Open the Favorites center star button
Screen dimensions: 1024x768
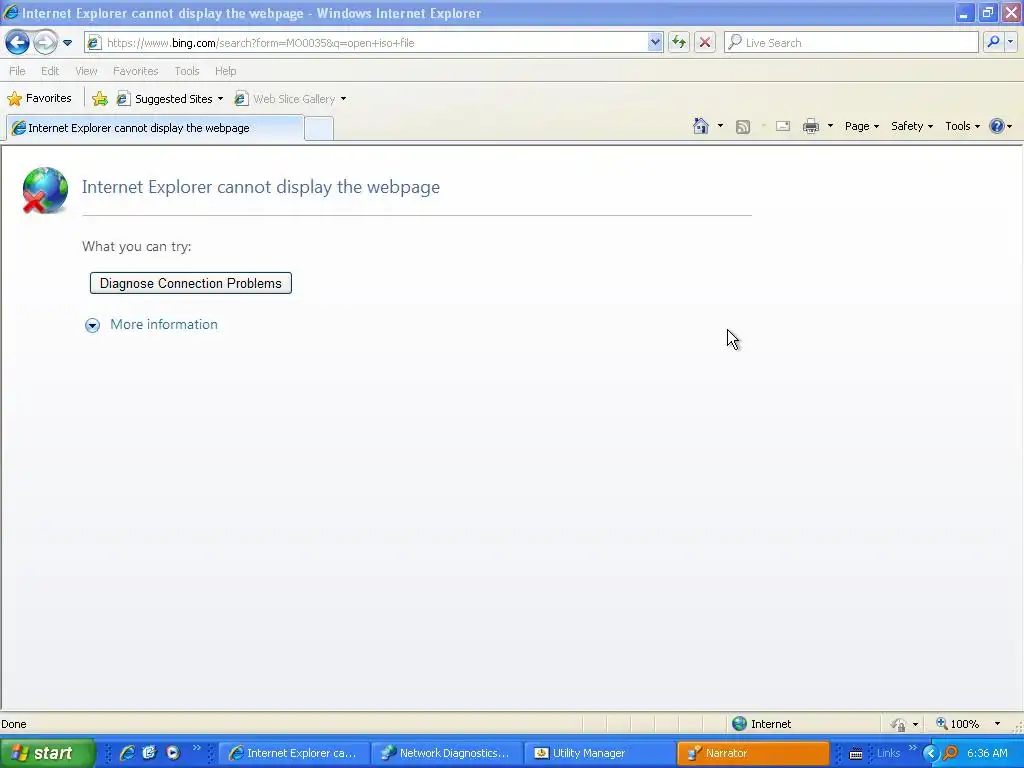point(39,99)
